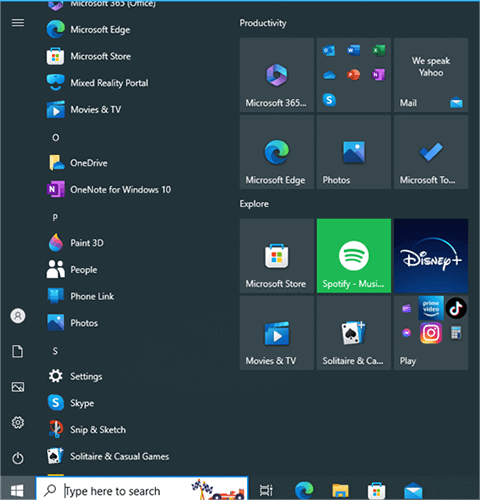Click the OneDrive cloud icon in Office folder tile
Viewport: 480px width, 500px height.
[x=329, y=75]
